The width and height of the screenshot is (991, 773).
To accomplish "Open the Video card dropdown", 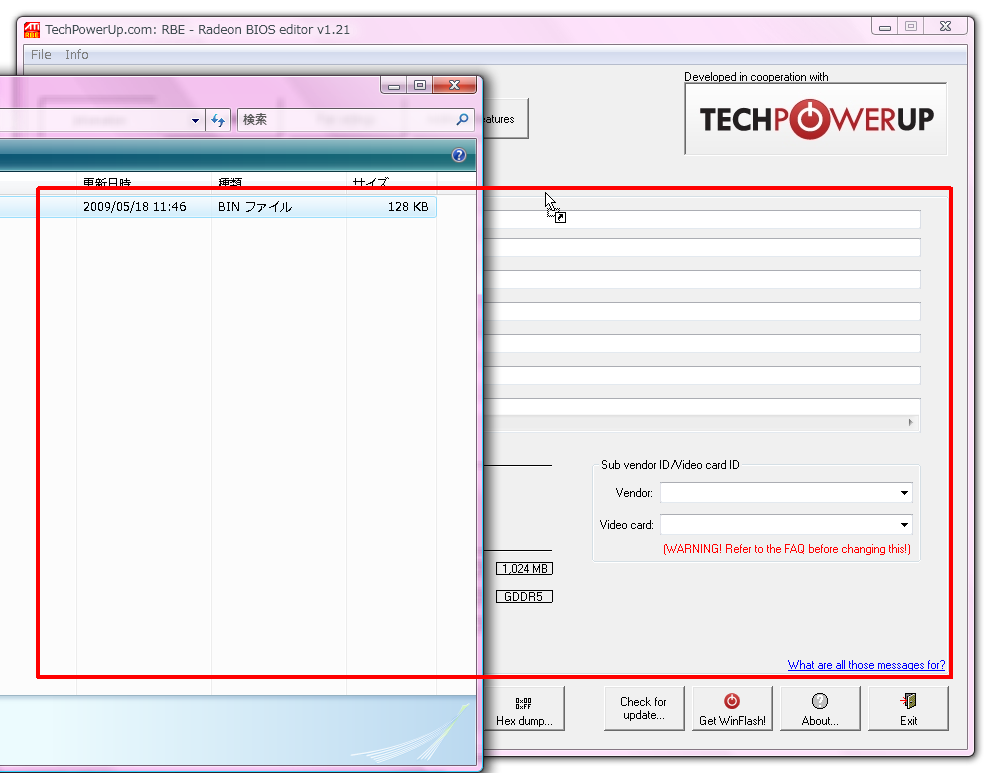I will coord(904,525).
